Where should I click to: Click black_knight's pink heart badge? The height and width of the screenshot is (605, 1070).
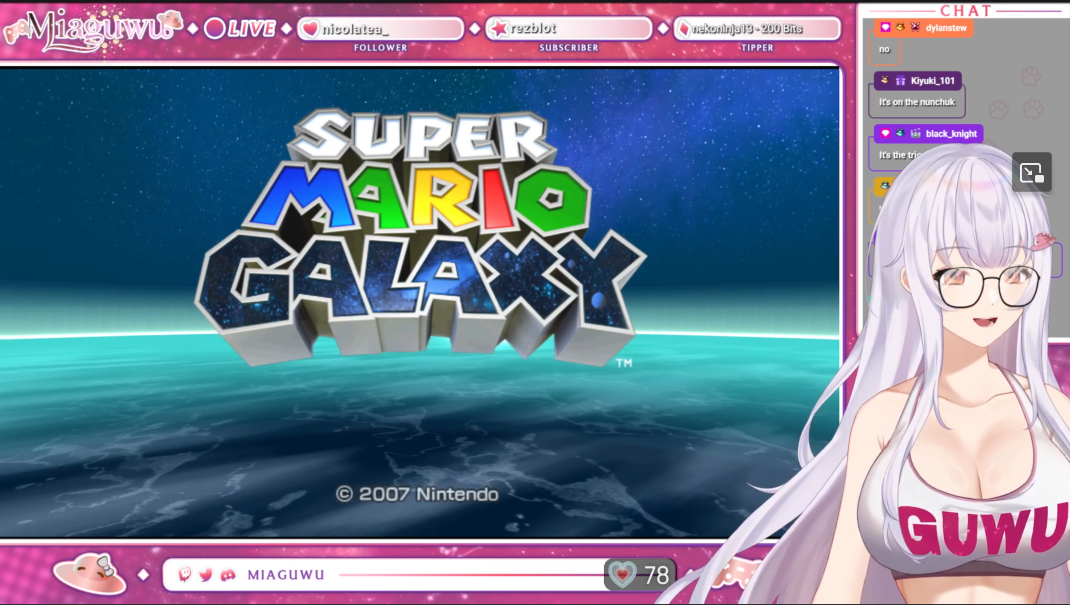[x=885, y=134]
